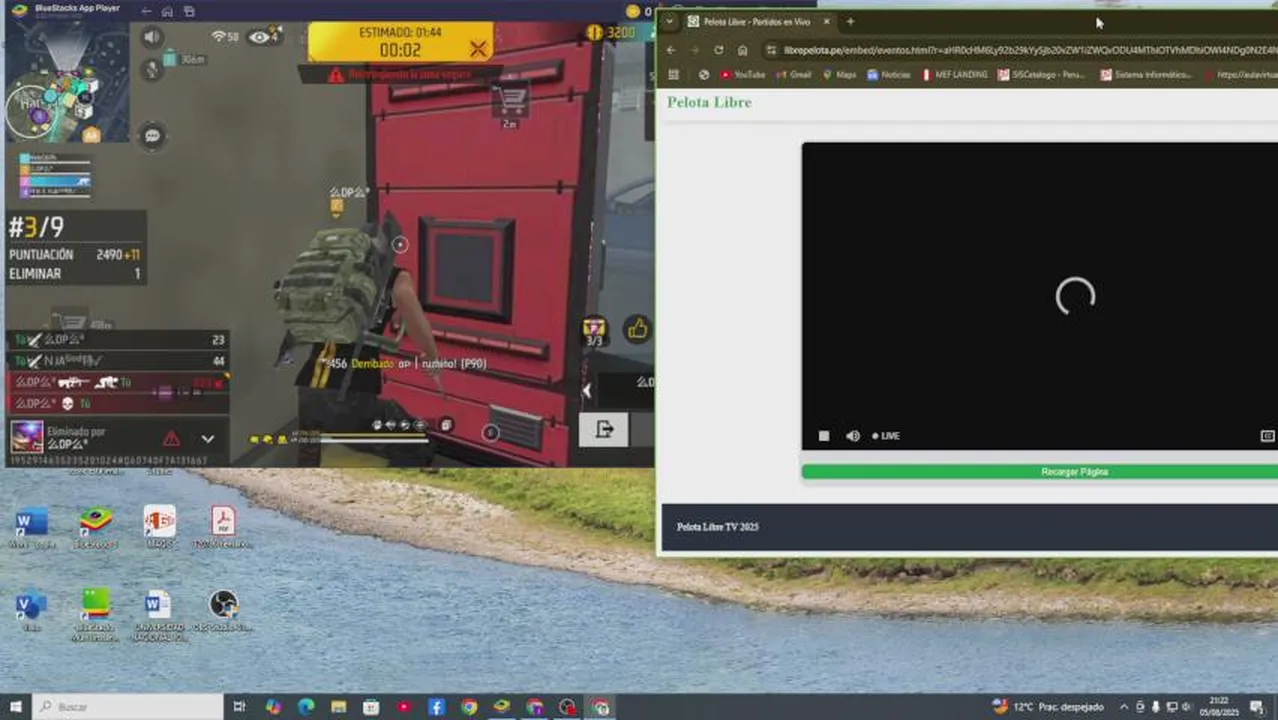Screen dimensions: 1278x720
Task: Show hidden system tray icons
Action: [x=1123, y=707]
